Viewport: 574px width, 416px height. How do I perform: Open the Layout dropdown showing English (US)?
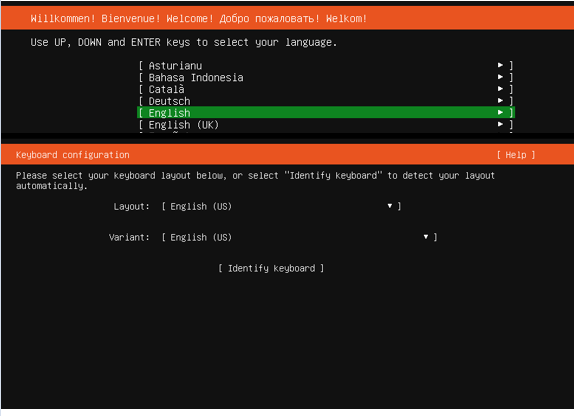[281, 206]
